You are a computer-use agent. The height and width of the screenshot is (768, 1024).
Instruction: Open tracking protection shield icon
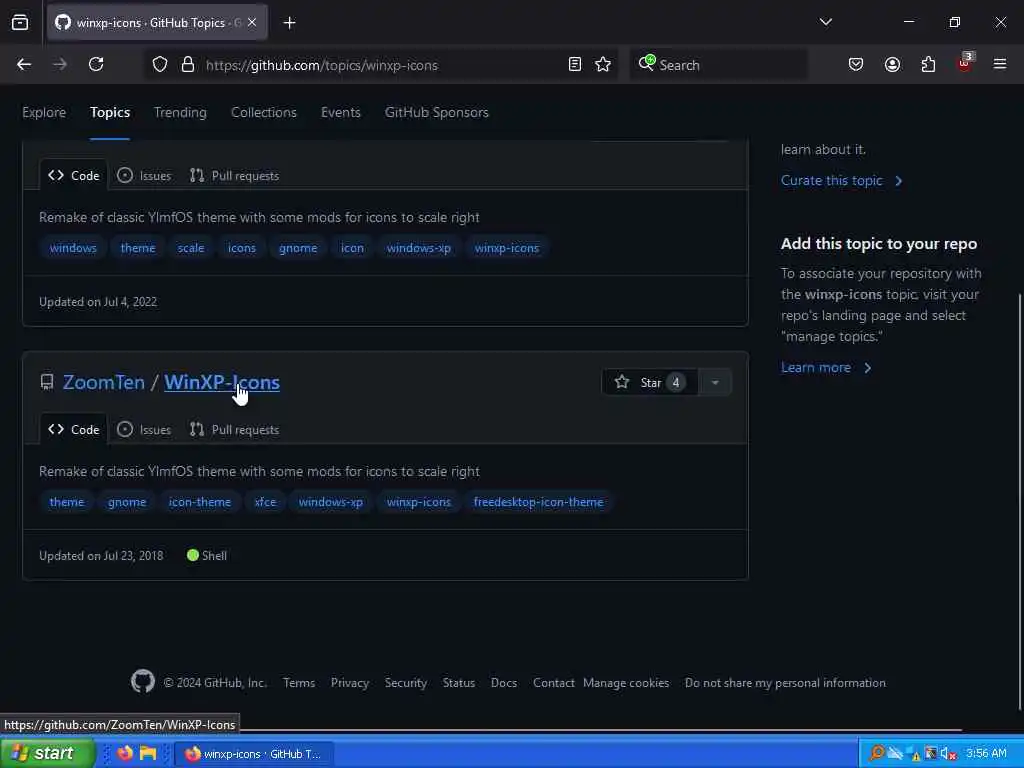pyautogui.click(x=160, y=65)
